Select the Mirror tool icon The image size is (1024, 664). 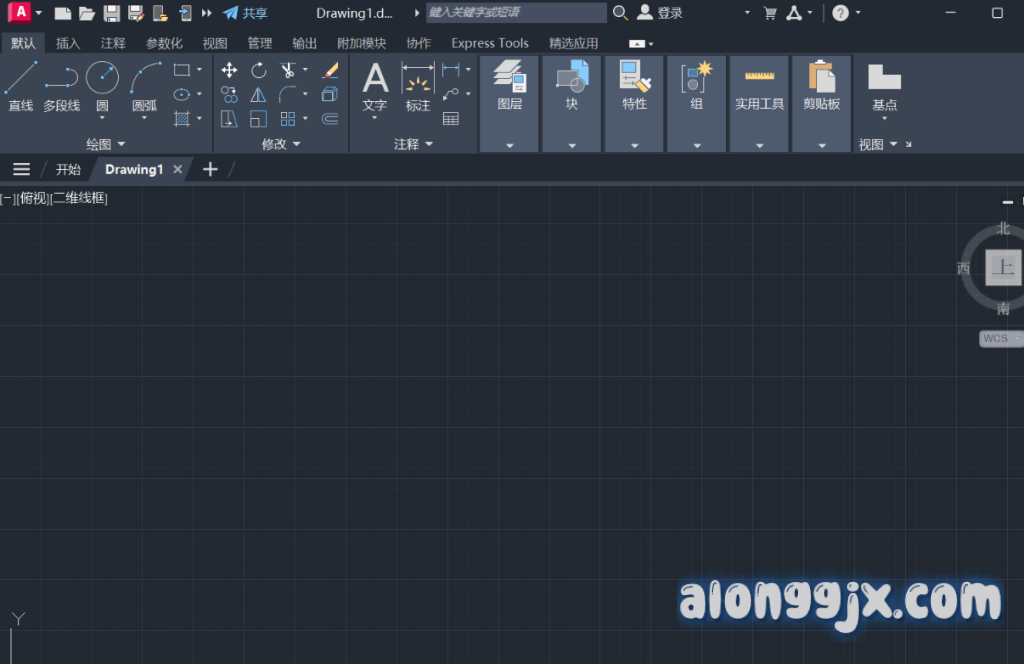(259, 95)
